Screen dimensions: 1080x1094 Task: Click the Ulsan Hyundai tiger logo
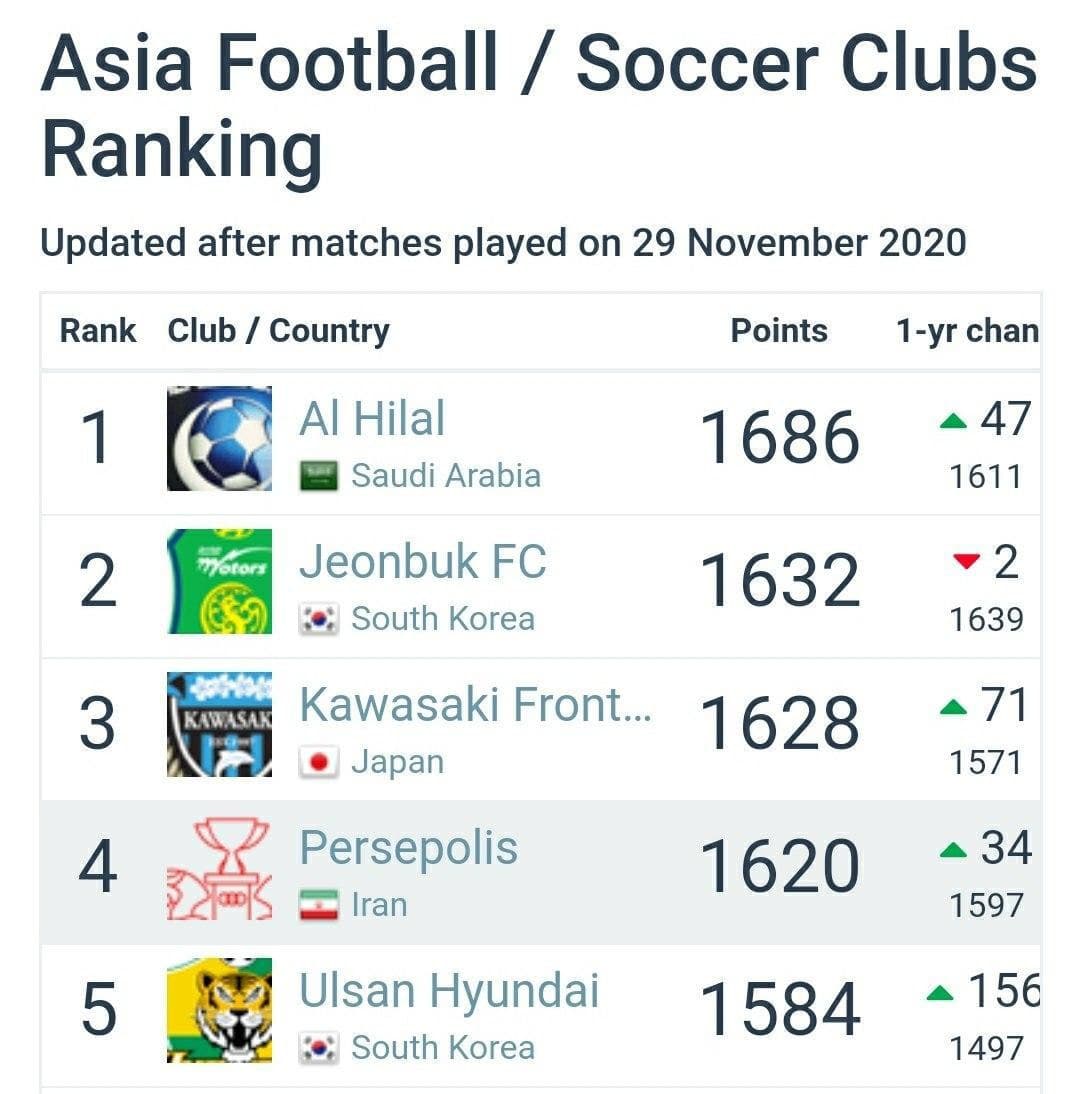pyautogui.click(x=219, y=1010)
